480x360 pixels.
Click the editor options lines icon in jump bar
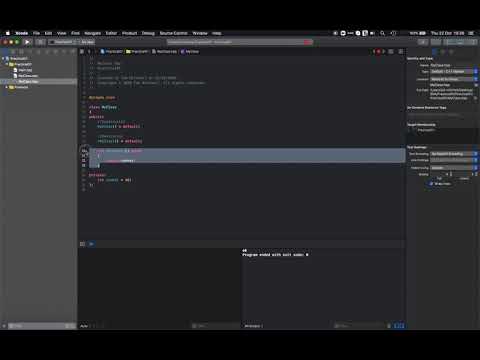pos(391,52)
